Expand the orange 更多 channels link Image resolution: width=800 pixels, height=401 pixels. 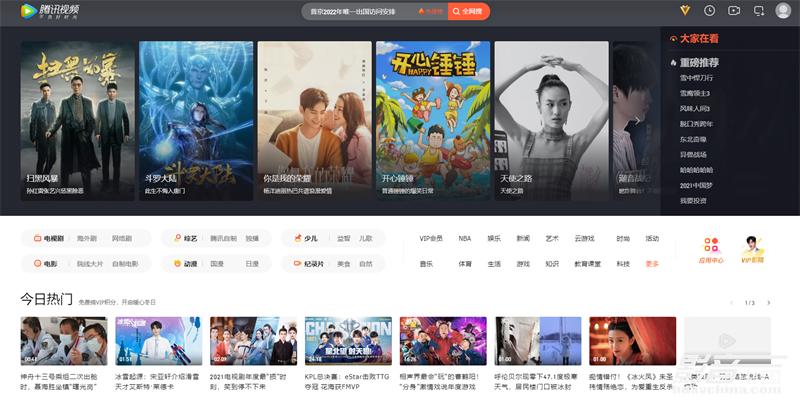tap(652, 264)
